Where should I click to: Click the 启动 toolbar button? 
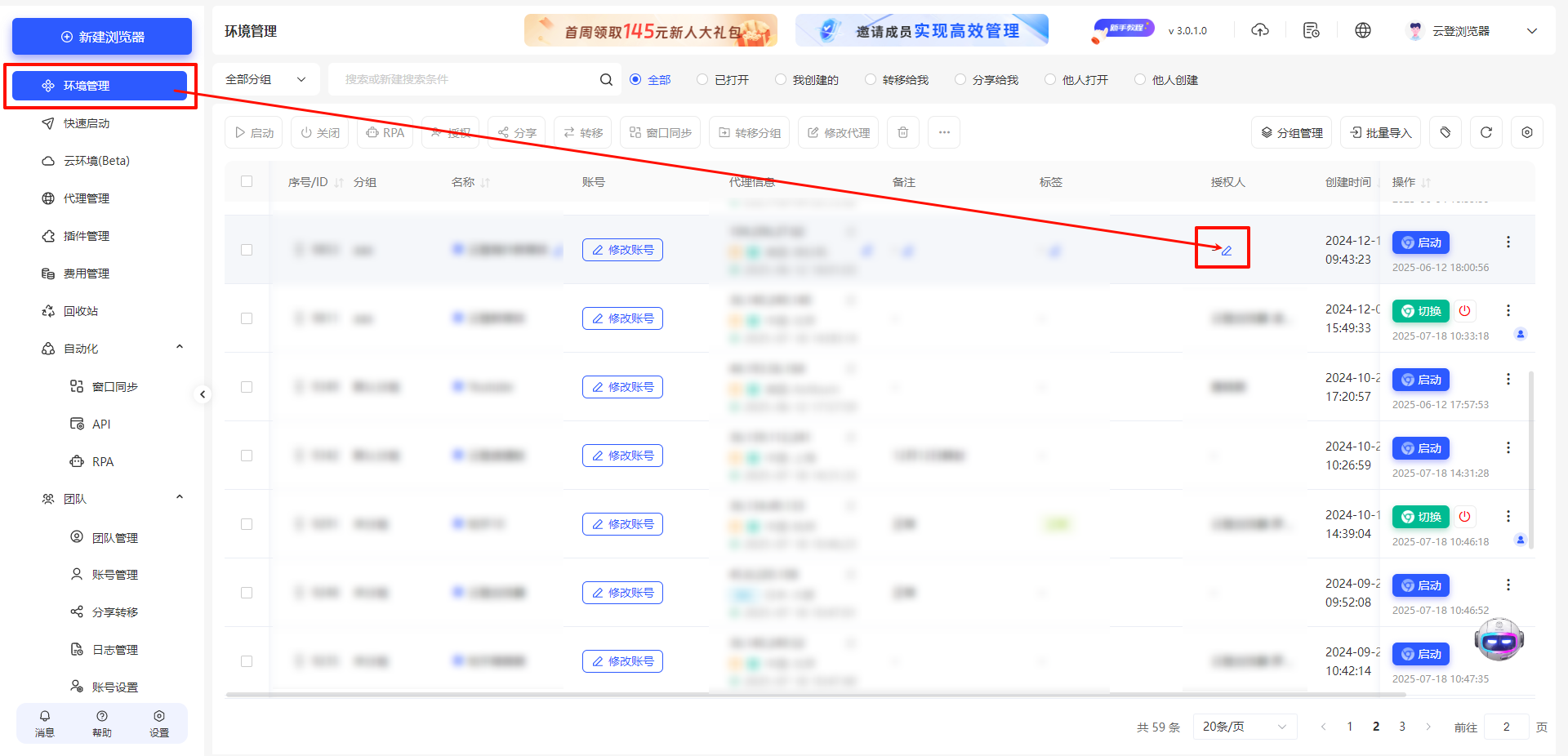click(x=254, y=132)
